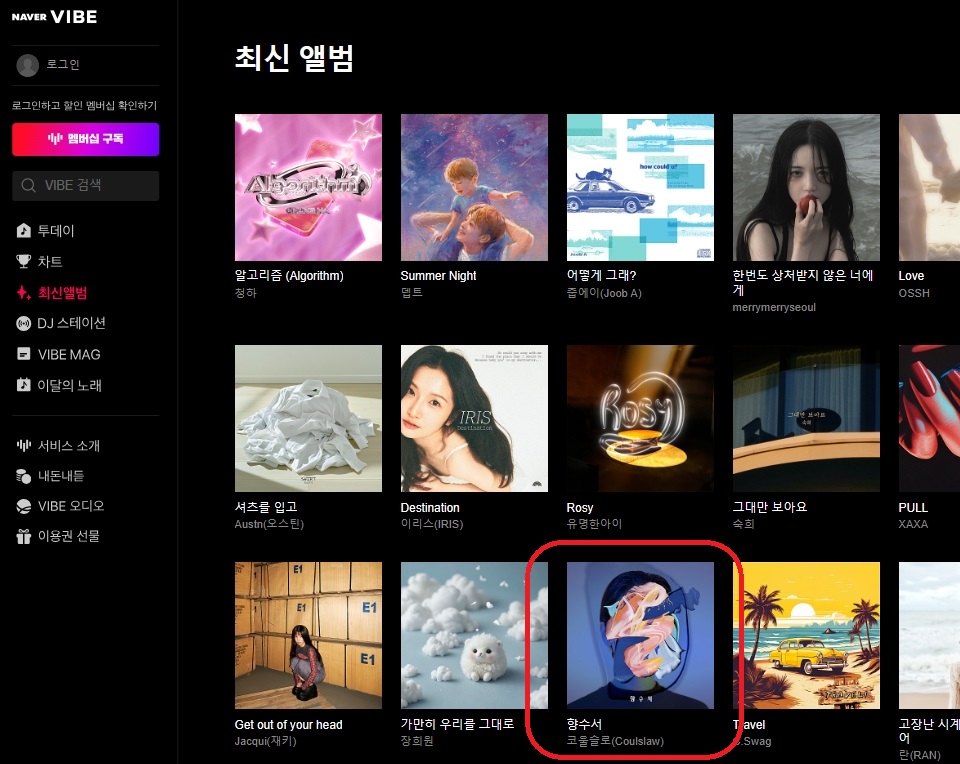960x764 pixels.
Task: Click the artist name 뎁트
Action: click(411, 293)
